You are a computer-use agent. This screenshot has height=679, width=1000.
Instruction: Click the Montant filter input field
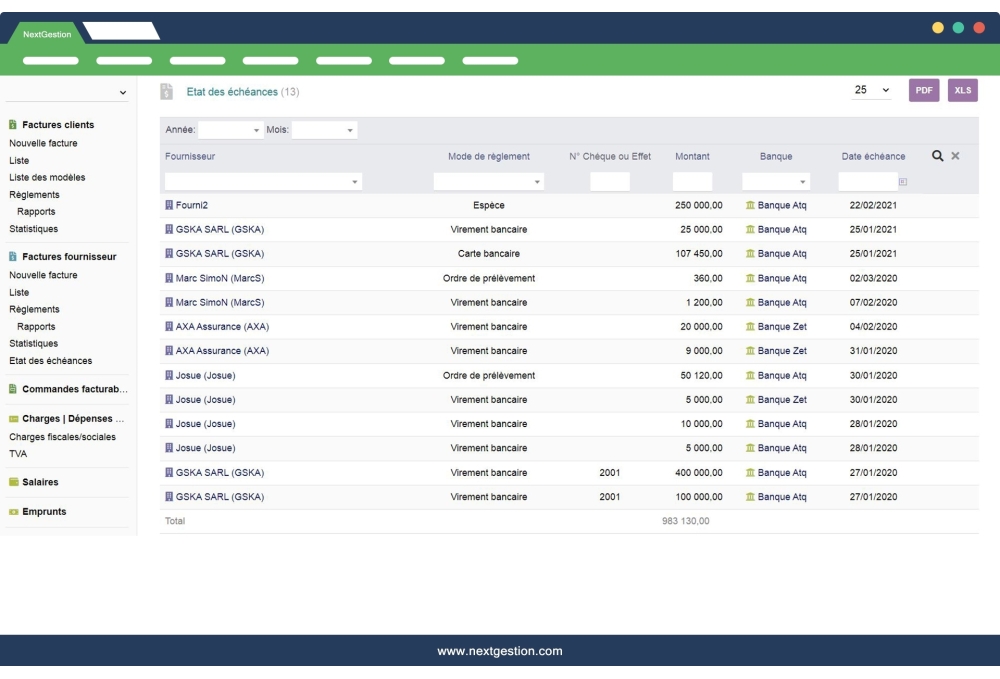tap(692, 182)
